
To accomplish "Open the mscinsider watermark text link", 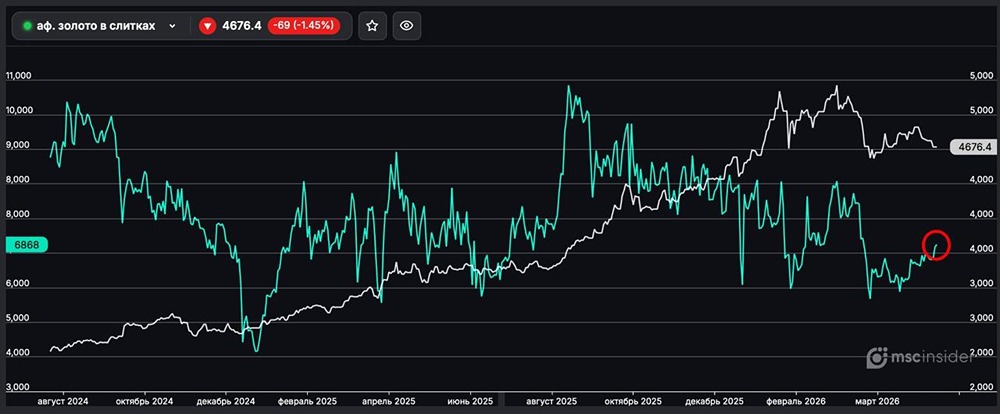I will (x=933, y=358).
